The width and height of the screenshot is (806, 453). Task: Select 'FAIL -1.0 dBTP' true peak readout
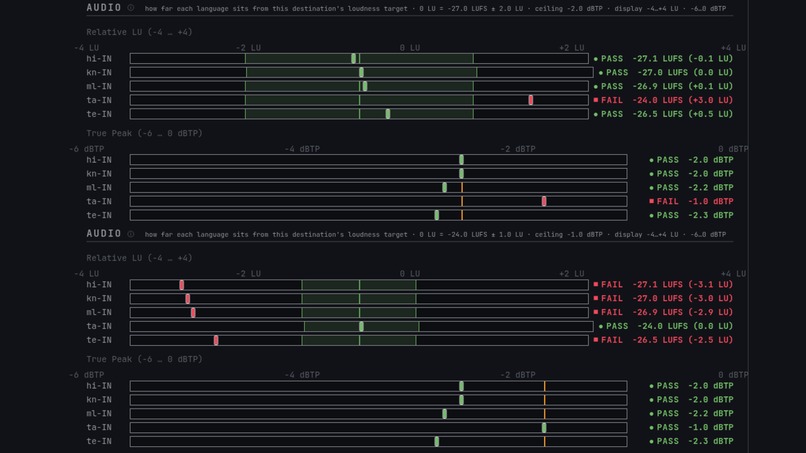click(691, 202)
